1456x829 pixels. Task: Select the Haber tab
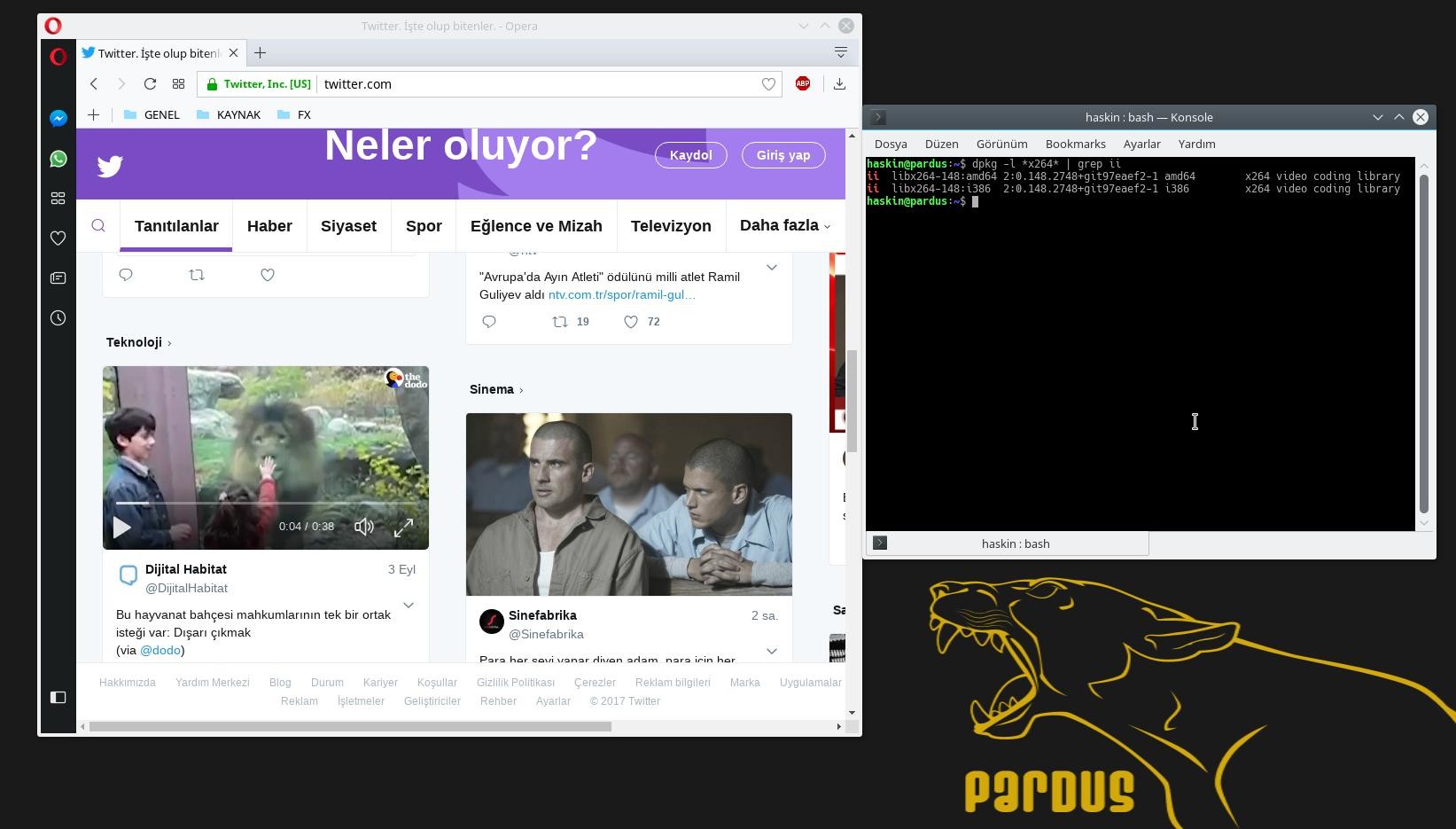pyautogui.click(x=269, y=226)
